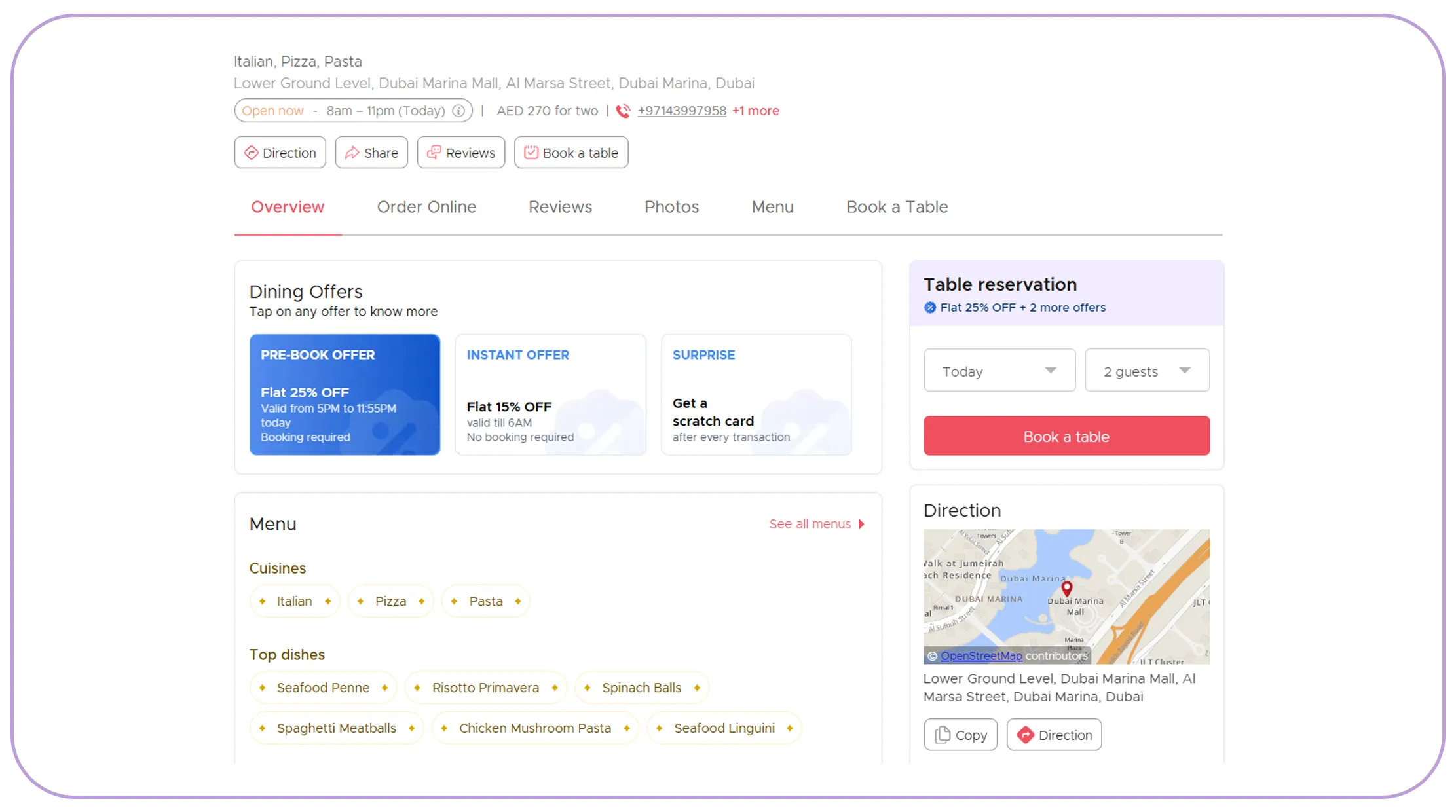Open the 2 guests dropdown
This screenshot has width=1456, height=812.
(x=1147, y=371)
